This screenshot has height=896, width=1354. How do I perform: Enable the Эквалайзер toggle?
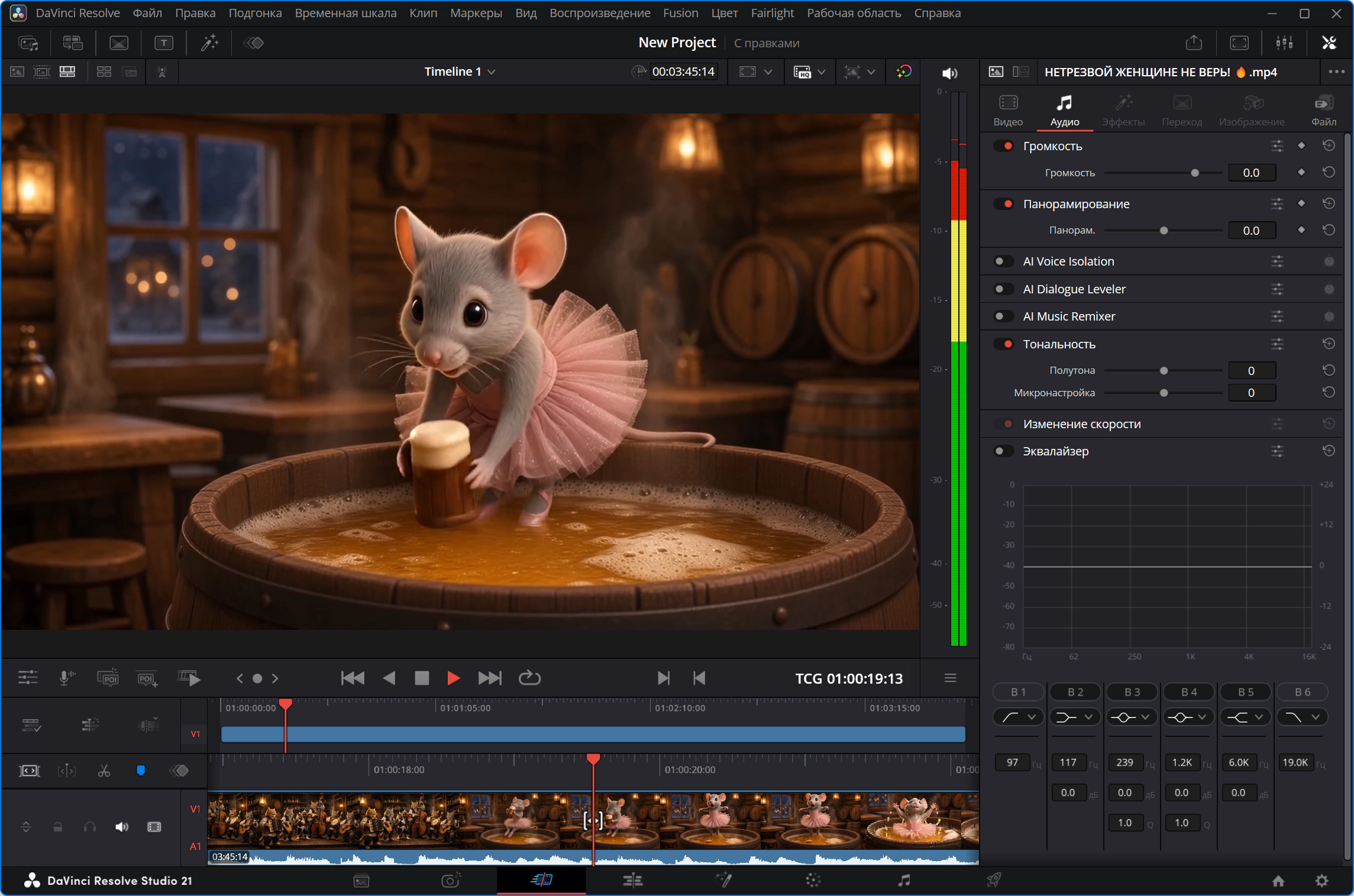[x=1003, y=451]
